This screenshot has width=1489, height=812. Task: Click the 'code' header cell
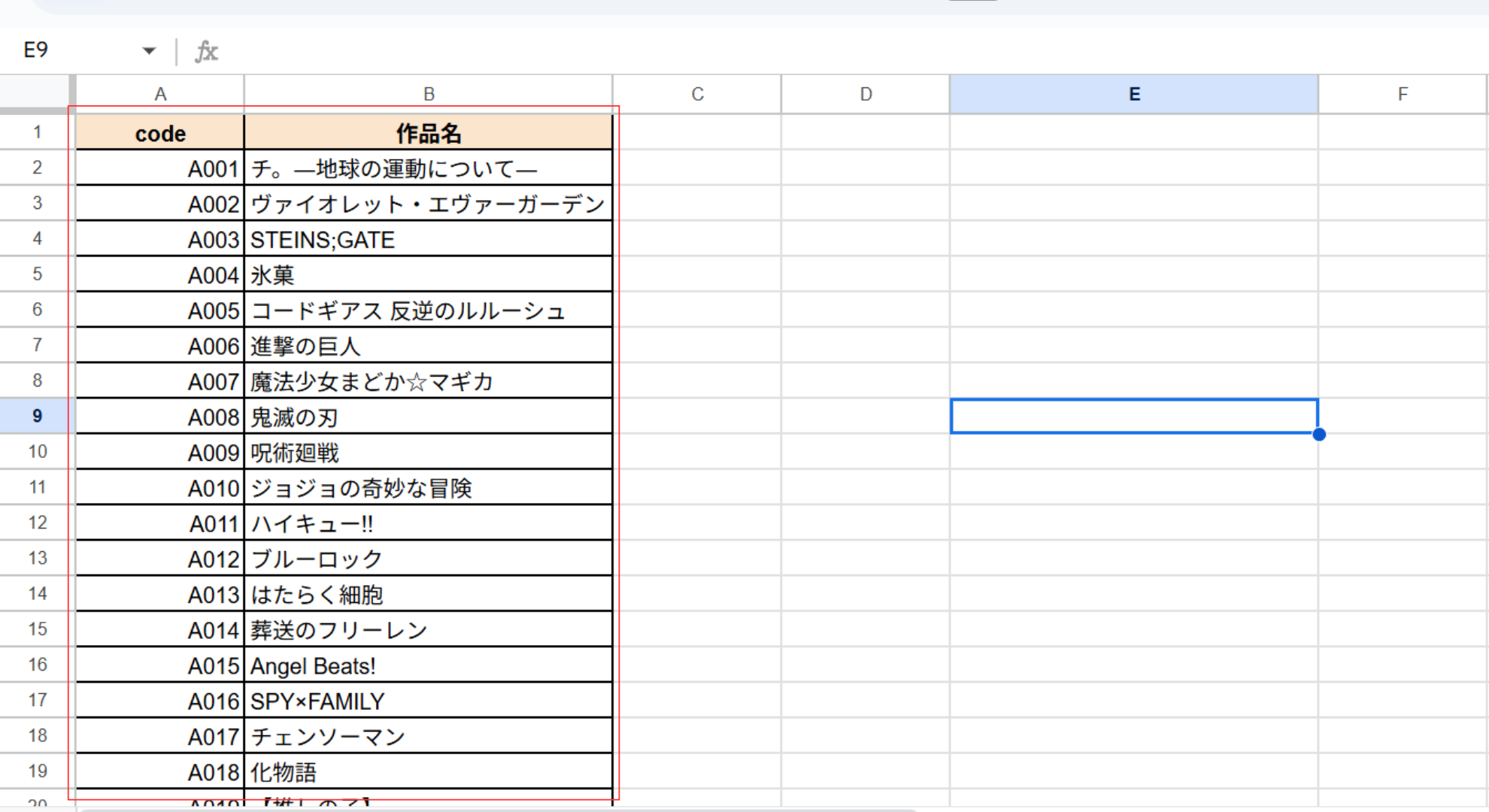pyautogui.click(x=160, y=133)
